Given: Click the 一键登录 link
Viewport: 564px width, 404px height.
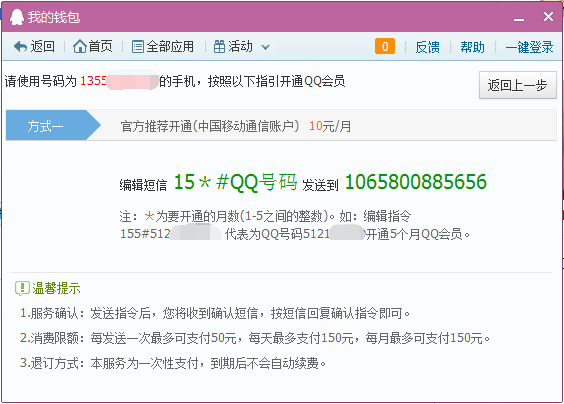Looking at the screenshot, I should (529, 47).
